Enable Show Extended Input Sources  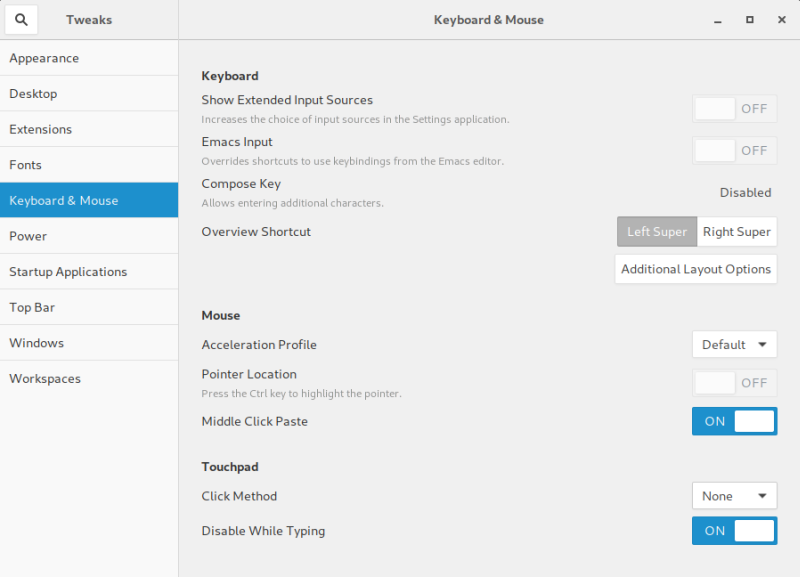pyautogui.click(x=734, y=108)
